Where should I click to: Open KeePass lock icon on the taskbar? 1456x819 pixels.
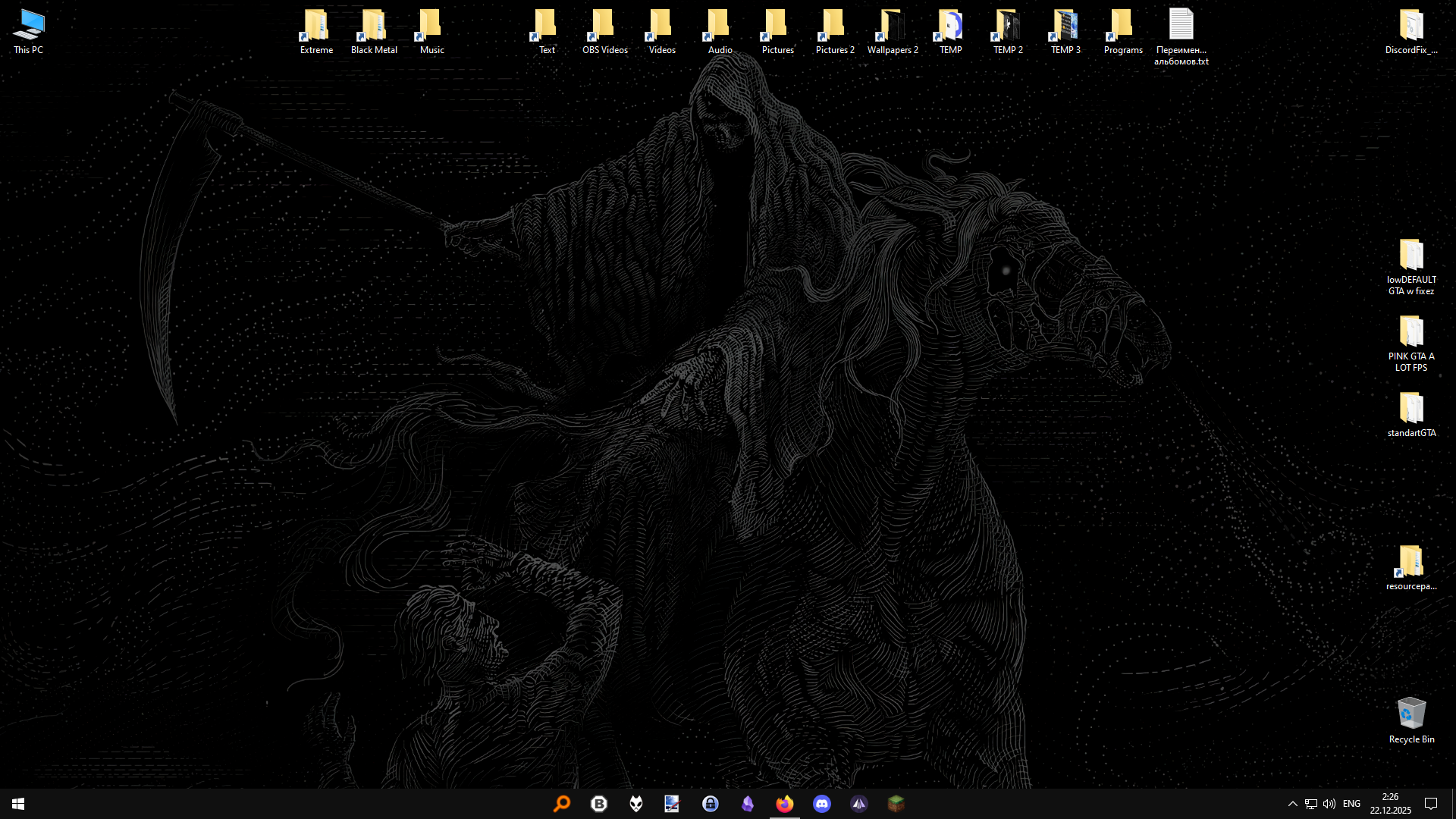point(710,804)
